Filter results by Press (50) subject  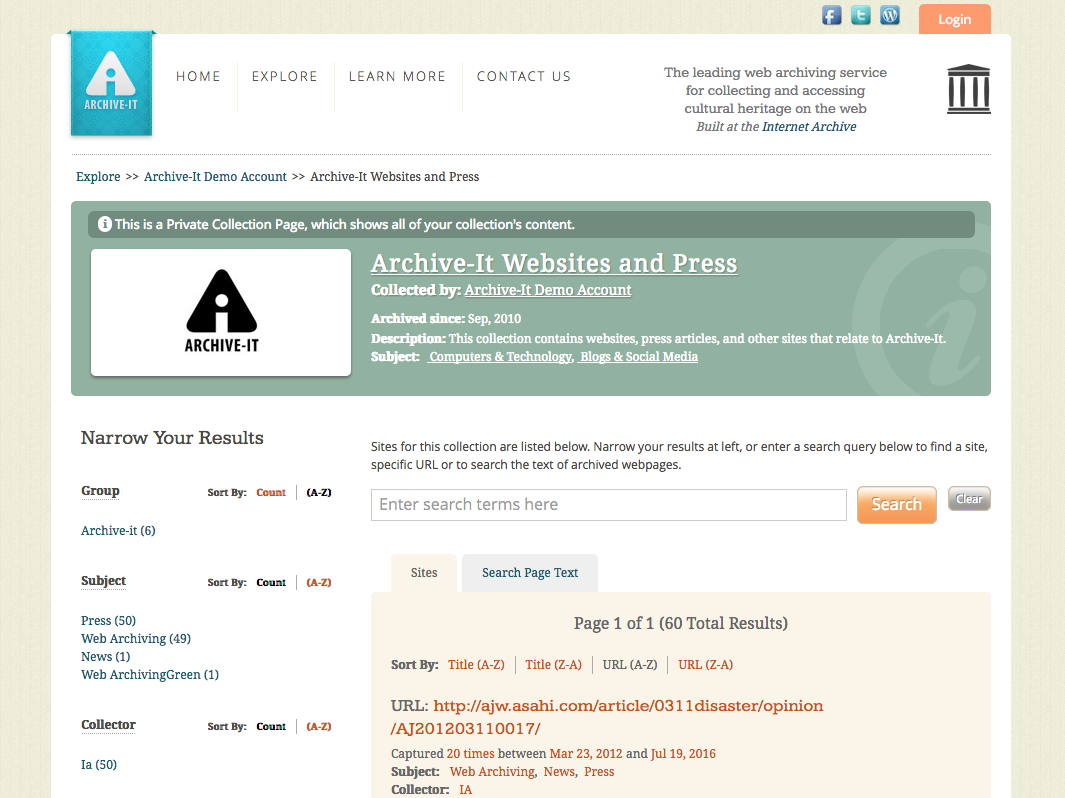108,621
